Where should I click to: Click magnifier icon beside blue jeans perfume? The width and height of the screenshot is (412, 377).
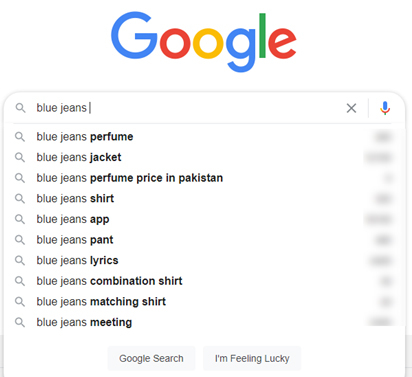tap(20, 137)
